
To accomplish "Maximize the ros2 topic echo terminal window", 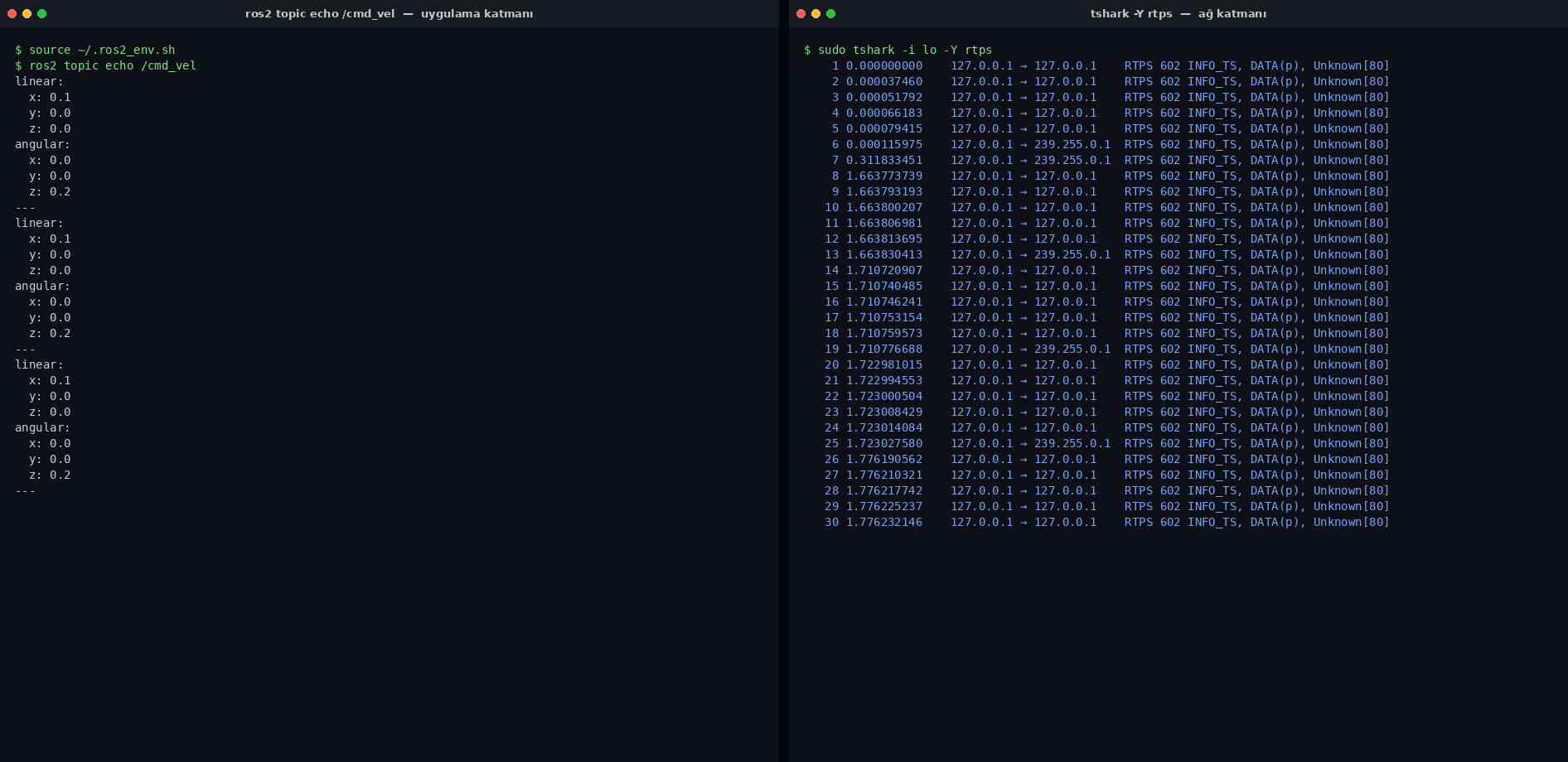I will [41, 13].
